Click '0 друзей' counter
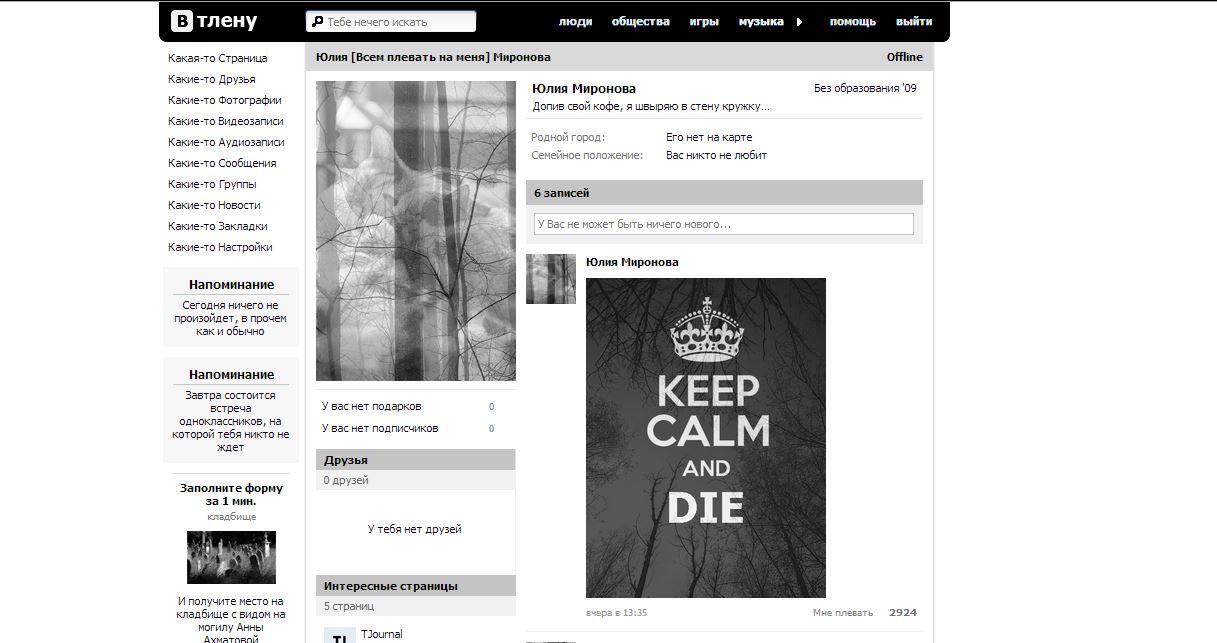 pyautogui.click(x=346, y=480)
